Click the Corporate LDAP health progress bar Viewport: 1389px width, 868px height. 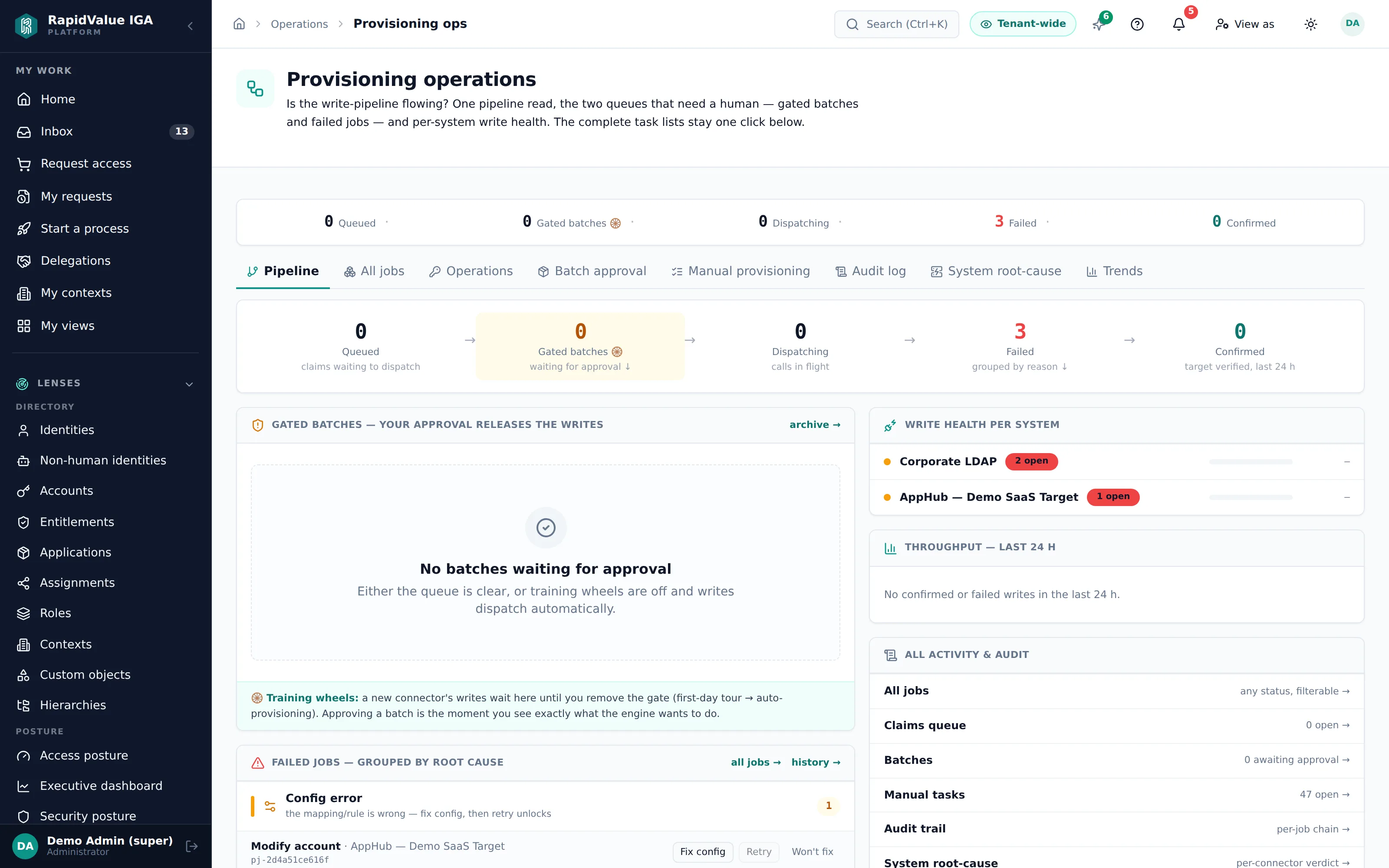(1251, 461)
